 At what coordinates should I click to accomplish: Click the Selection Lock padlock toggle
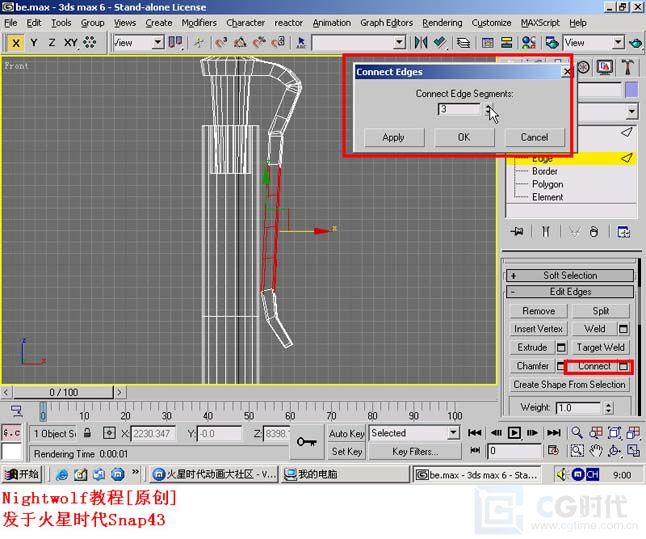87,433
